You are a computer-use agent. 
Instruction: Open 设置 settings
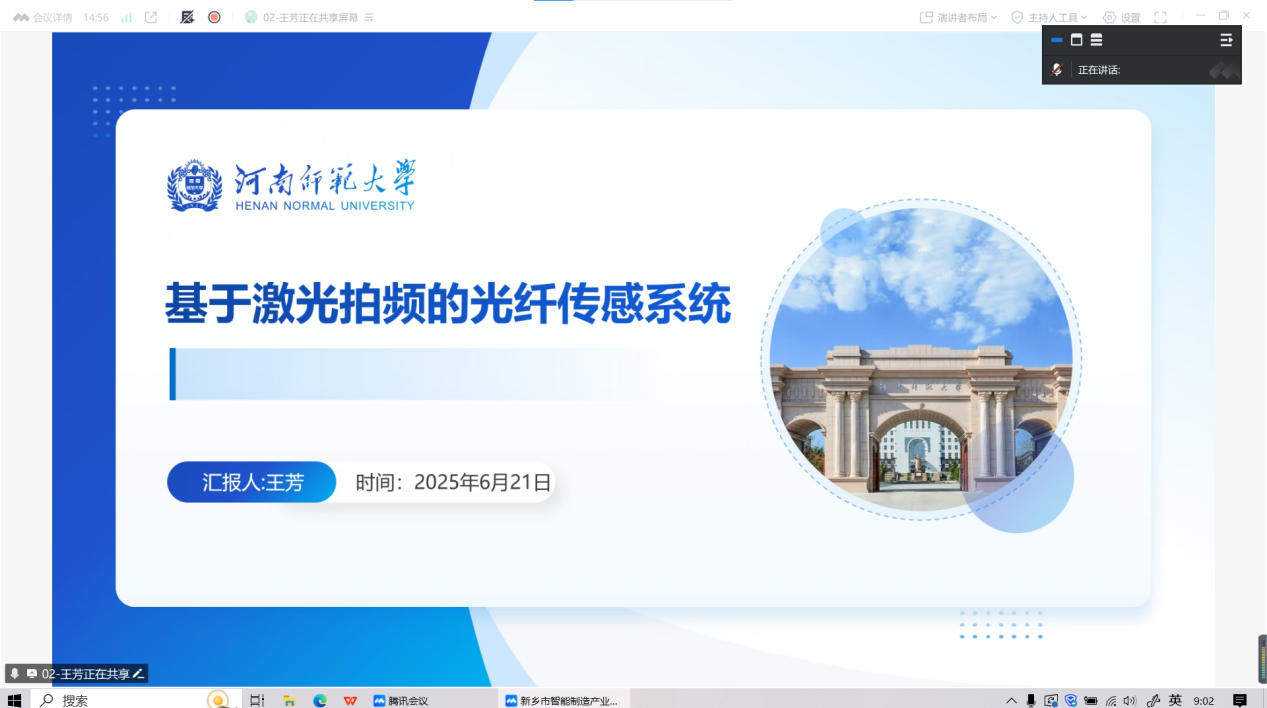1121,17
